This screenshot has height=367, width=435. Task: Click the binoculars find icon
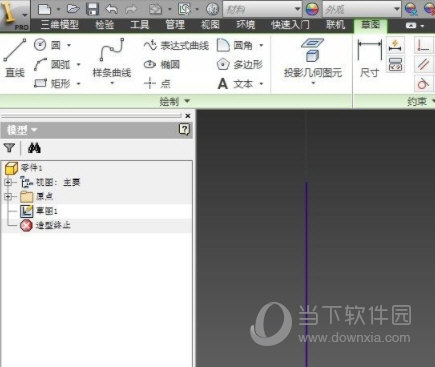tap(34, 148)
